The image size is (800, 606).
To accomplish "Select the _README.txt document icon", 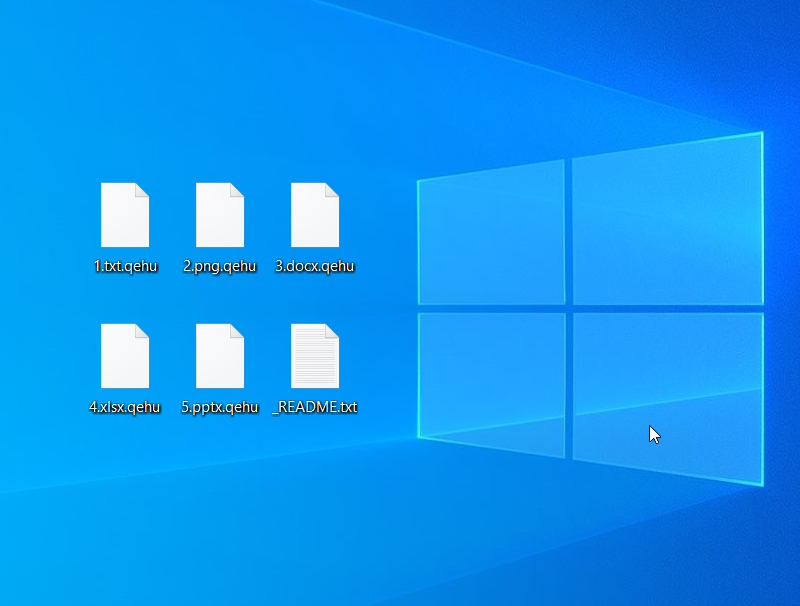I will coord(315,356).
